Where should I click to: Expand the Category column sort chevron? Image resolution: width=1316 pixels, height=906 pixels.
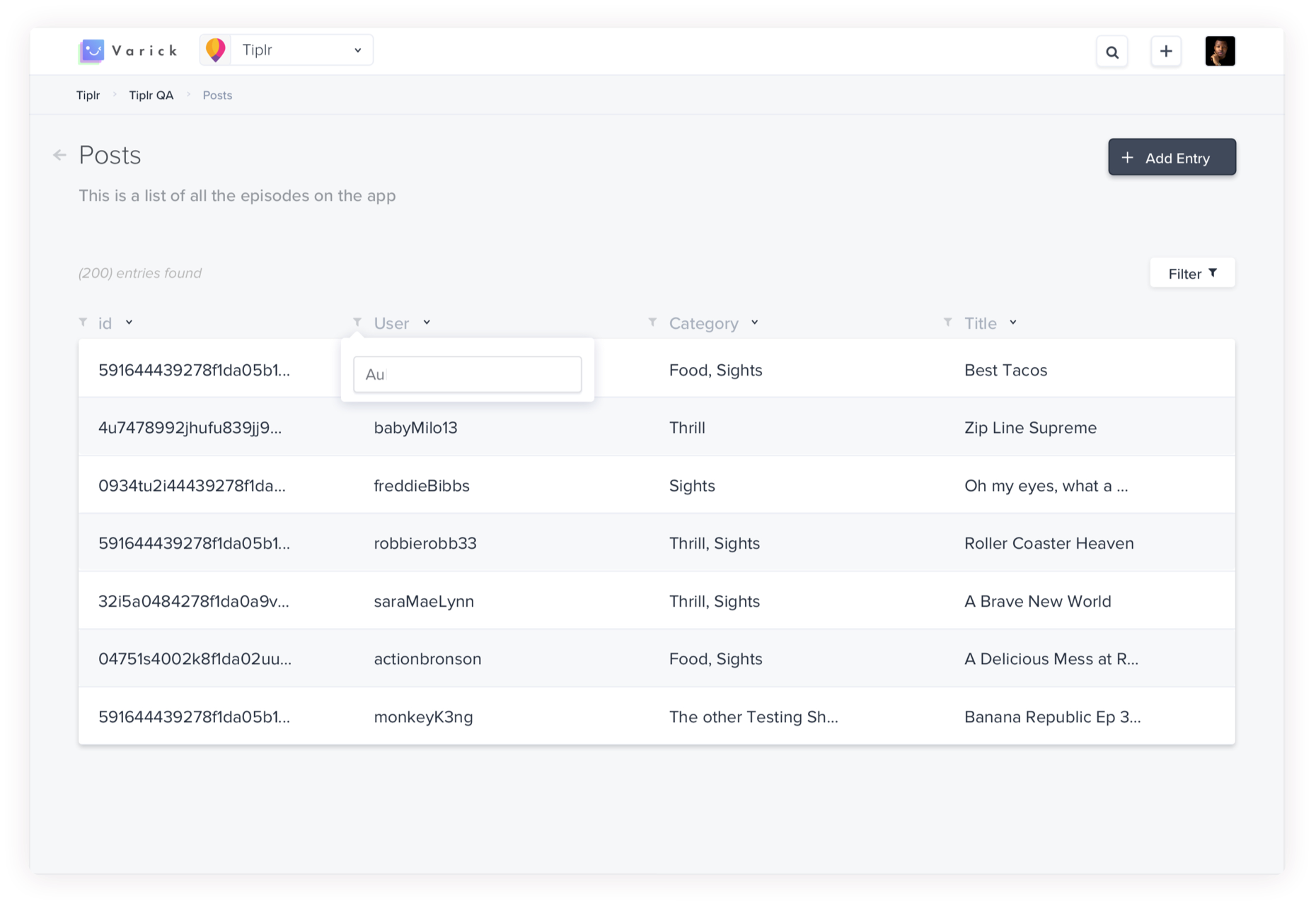pyautogui.click(x=754, y=323)
